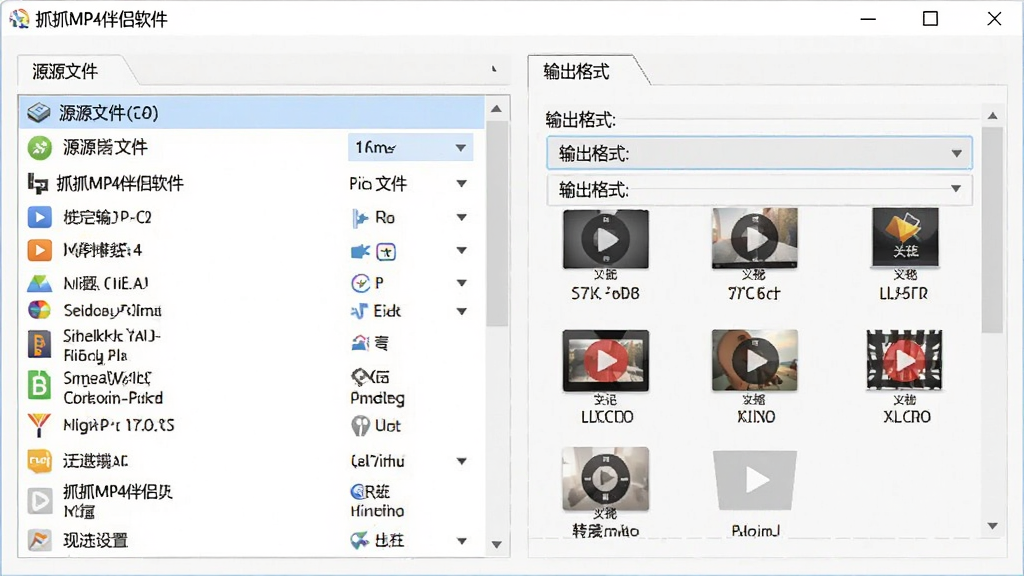This screenshot has width=1024, height=576.
Task: Open the 1Kme dropdown
Action: coord(410,148)
